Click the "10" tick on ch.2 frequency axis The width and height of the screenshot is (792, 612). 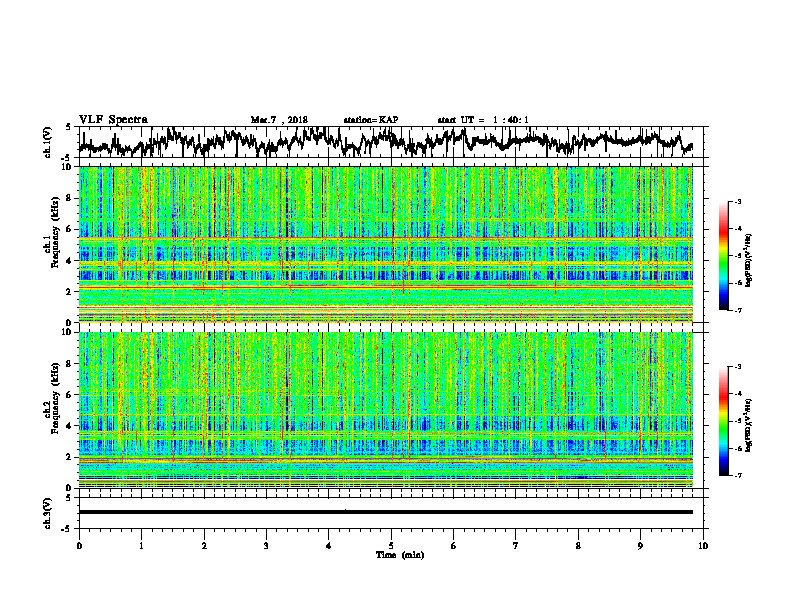click(68, 332)
